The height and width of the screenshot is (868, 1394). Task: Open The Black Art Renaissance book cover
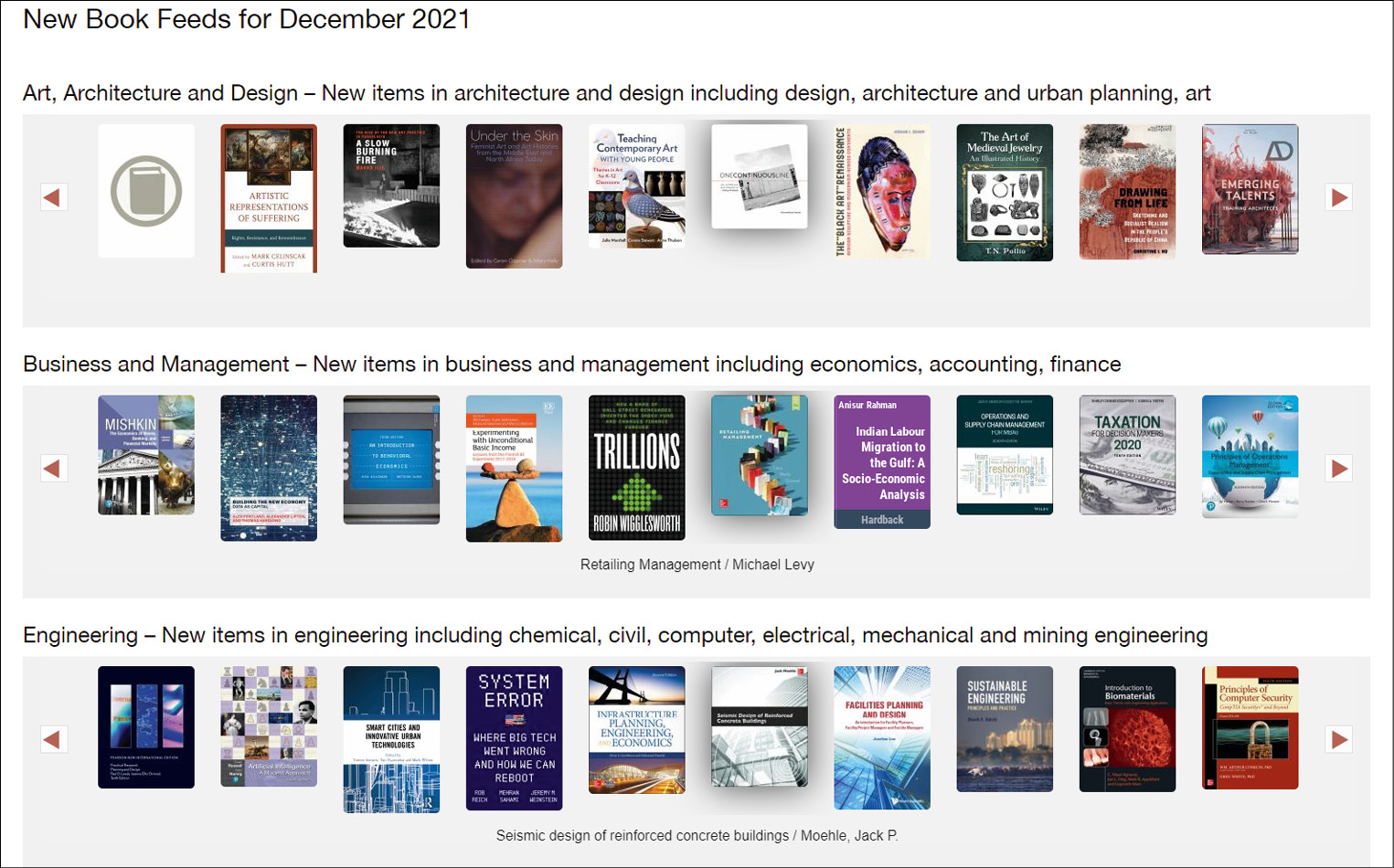pos(882,192)
